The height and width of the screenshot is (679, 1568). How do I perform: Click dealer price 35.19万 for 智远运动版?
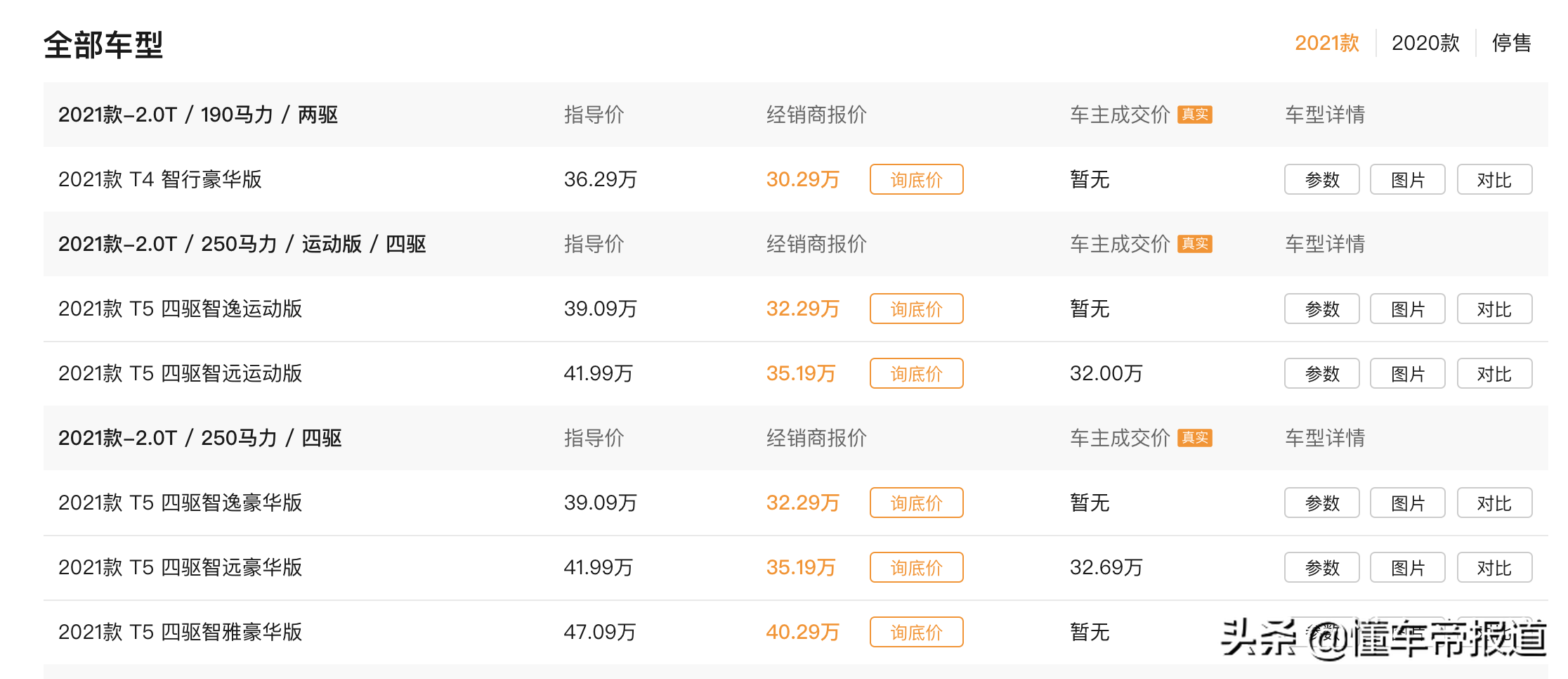pyautogui.click(x=801, y=373)
